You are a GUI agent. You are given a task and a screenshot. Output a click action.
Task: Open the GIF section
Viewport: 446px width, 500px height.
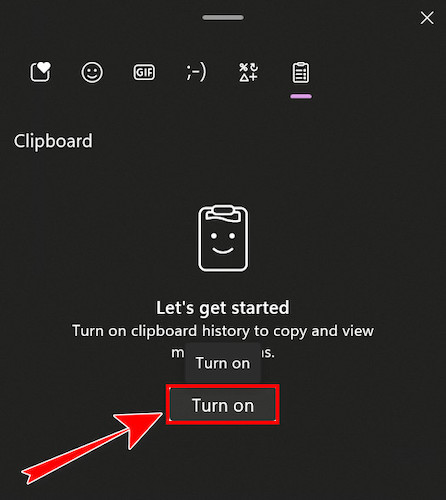(x=144, y=72)
